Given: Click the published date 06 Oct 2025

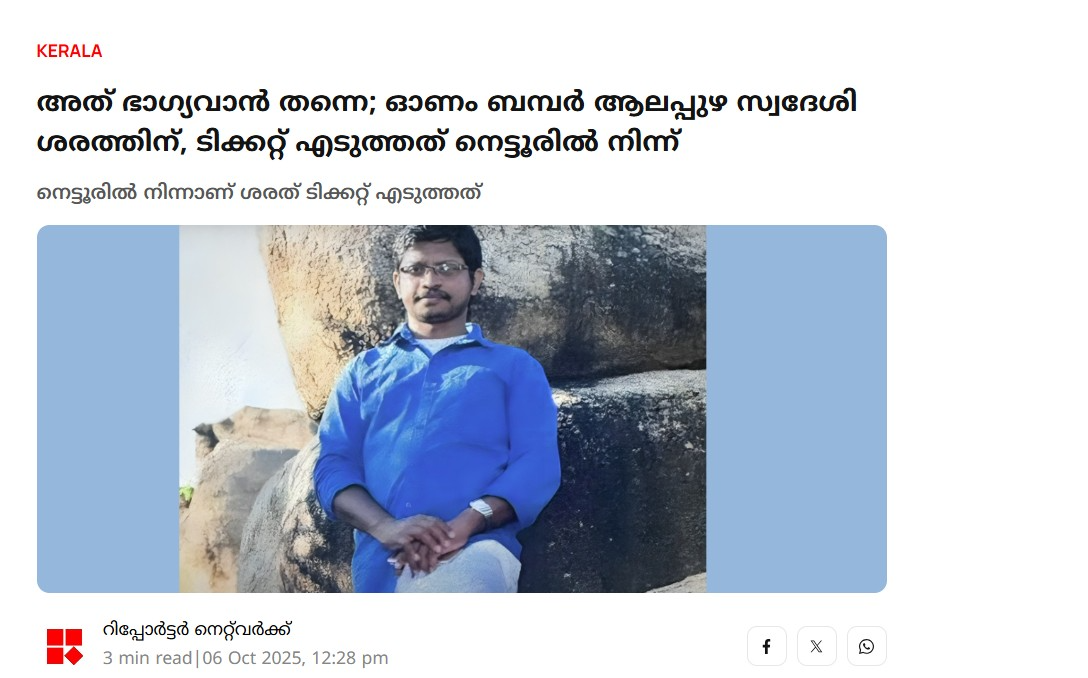Looking at the screenshot, I should [x=251, y=658].
